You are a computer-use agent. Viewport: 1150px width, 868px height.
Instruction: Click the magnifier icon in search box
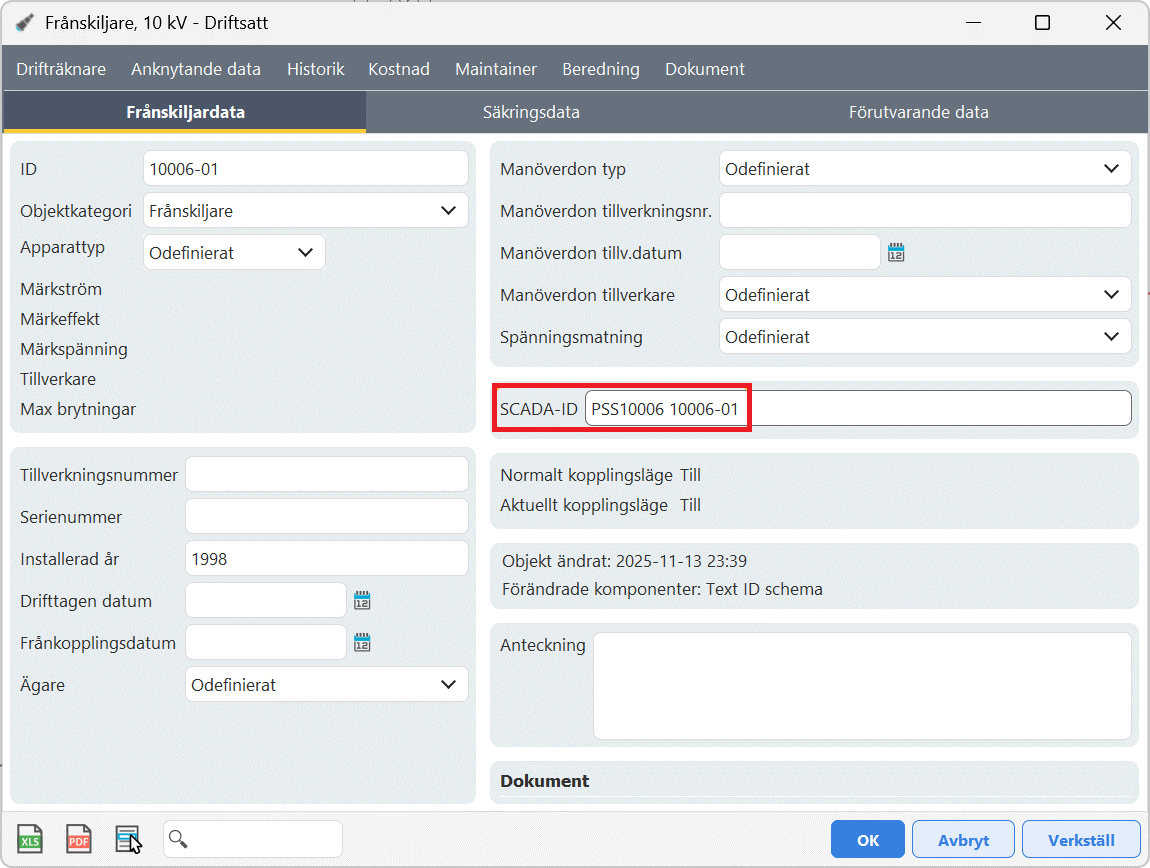click(178, 839)
